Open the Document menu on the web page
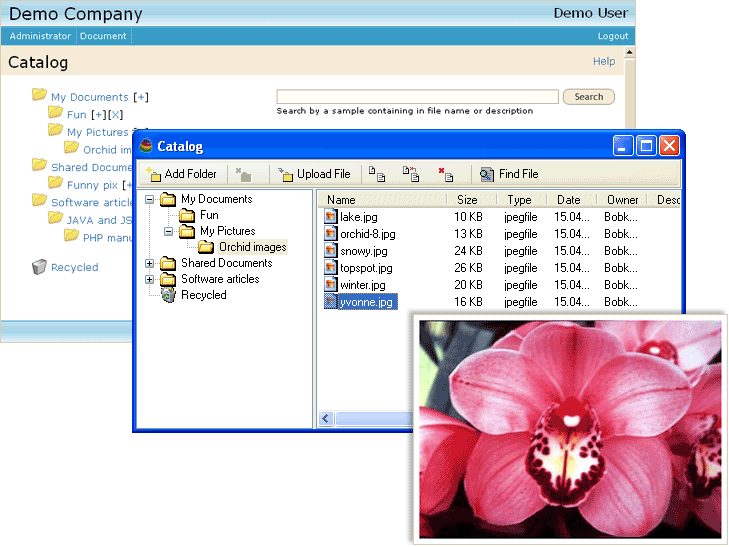 [103, 36]
